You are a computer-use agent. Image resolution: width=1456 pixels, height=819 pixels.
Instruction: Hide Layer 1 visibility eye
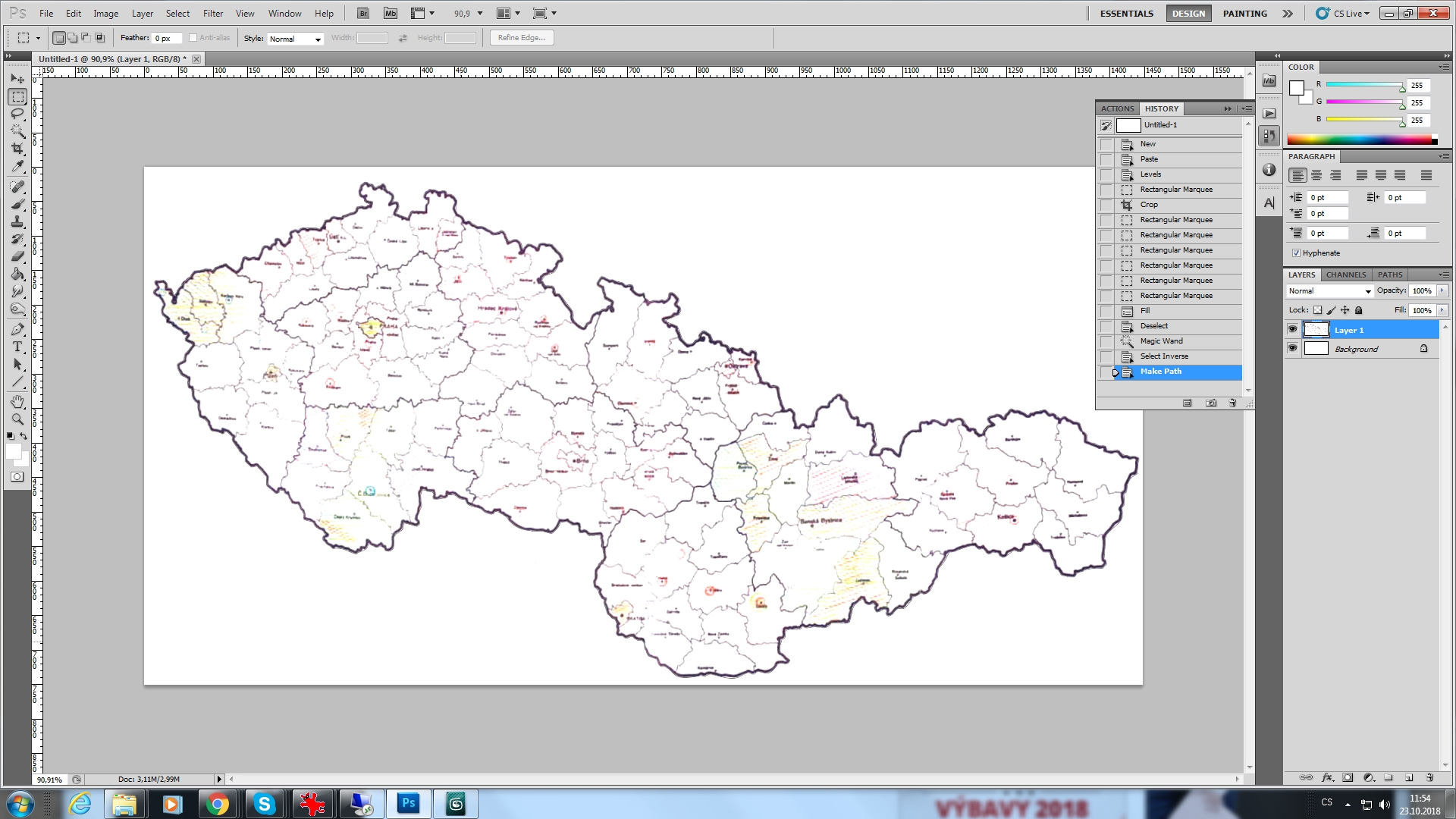click(x=1292, y=329)
